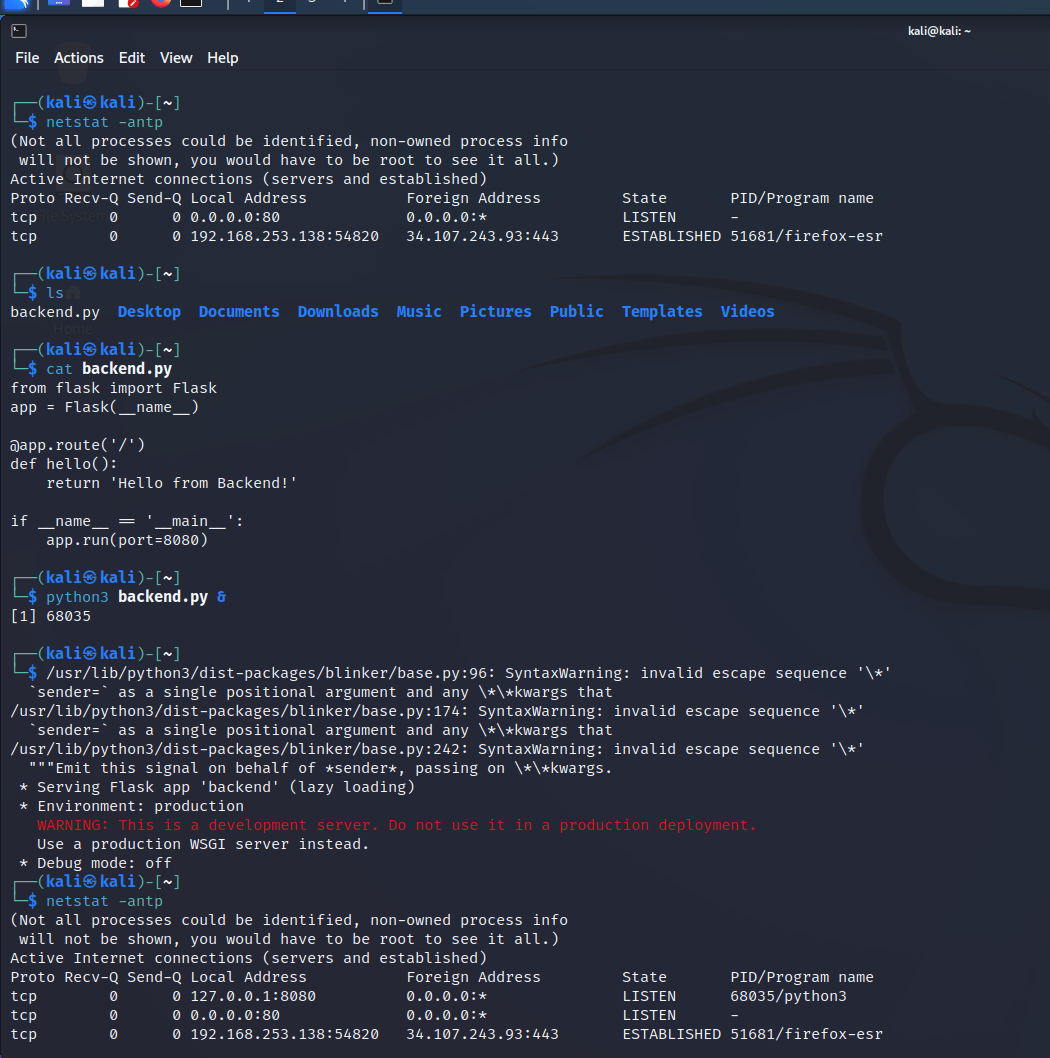The width and height of the screenshot is (1050, 1058).
Task: Click the 'base.py:174' SyntaxWarning line
Action: point(437,711)
